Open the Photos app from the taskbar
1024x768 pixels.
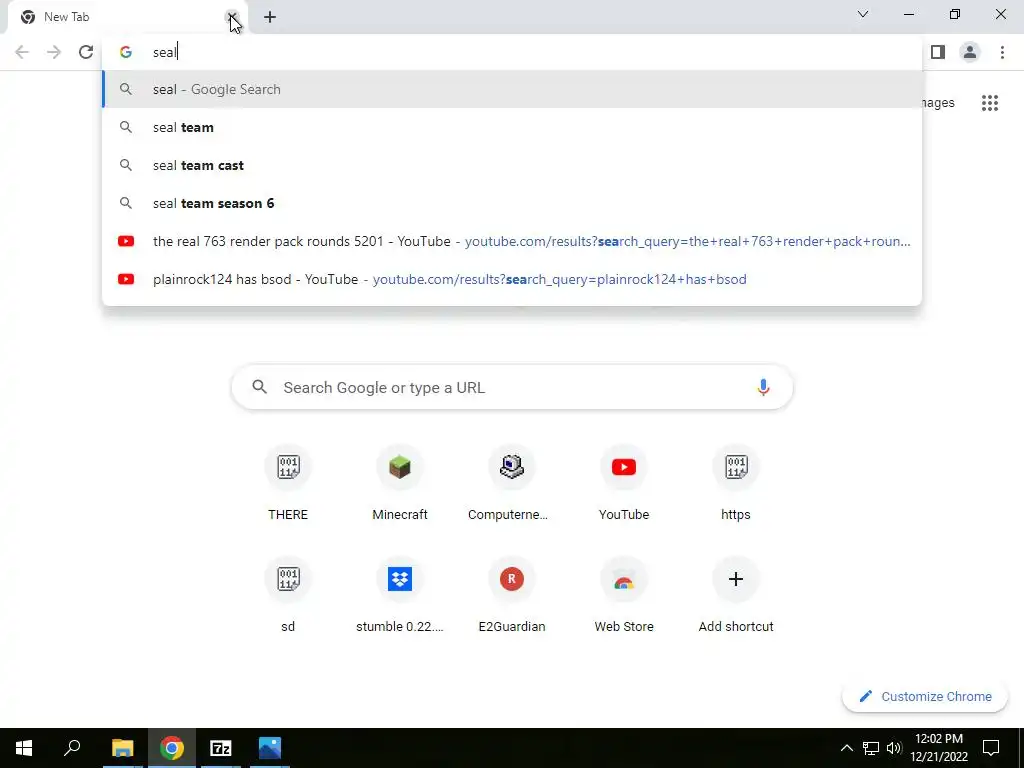[x=270, y=748]
